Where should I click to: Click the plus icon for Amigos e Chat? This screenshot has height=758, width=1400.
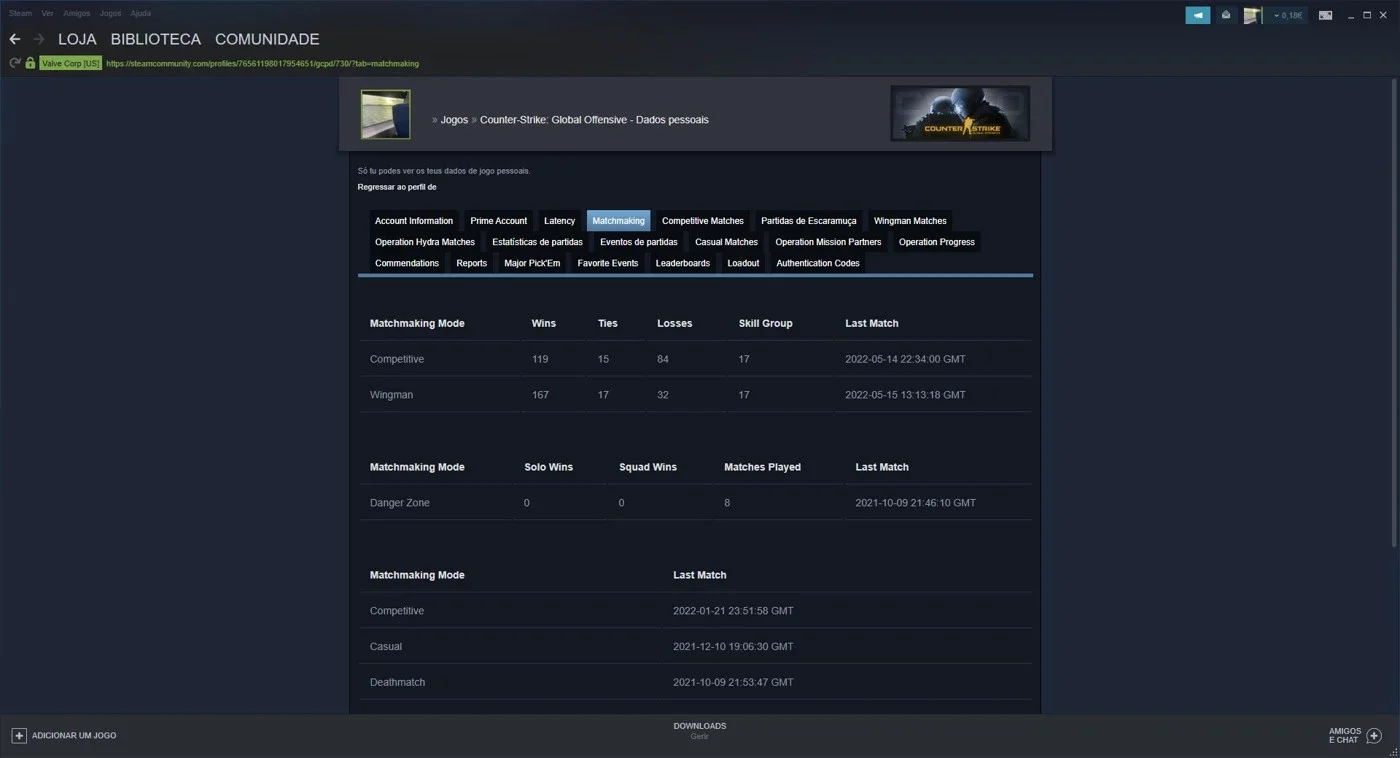click(x=1374, y=736)
